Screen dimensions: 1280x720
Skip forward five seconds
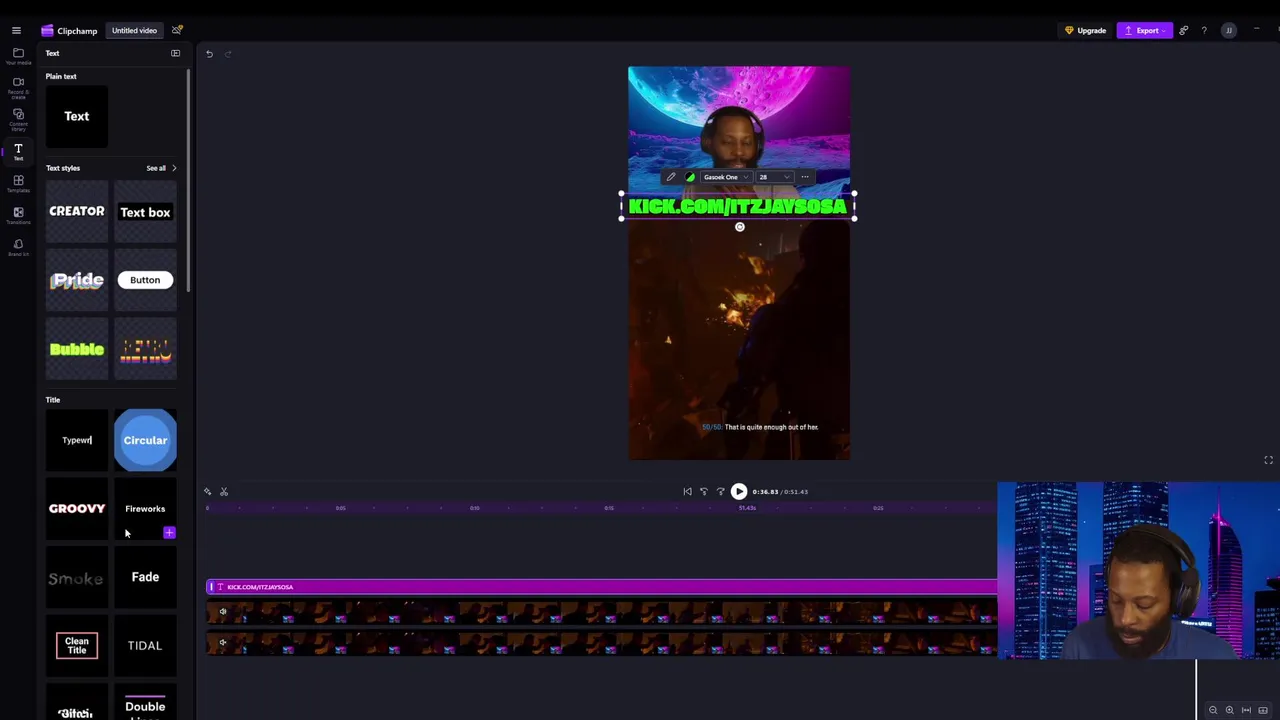(x=721, y=492)
